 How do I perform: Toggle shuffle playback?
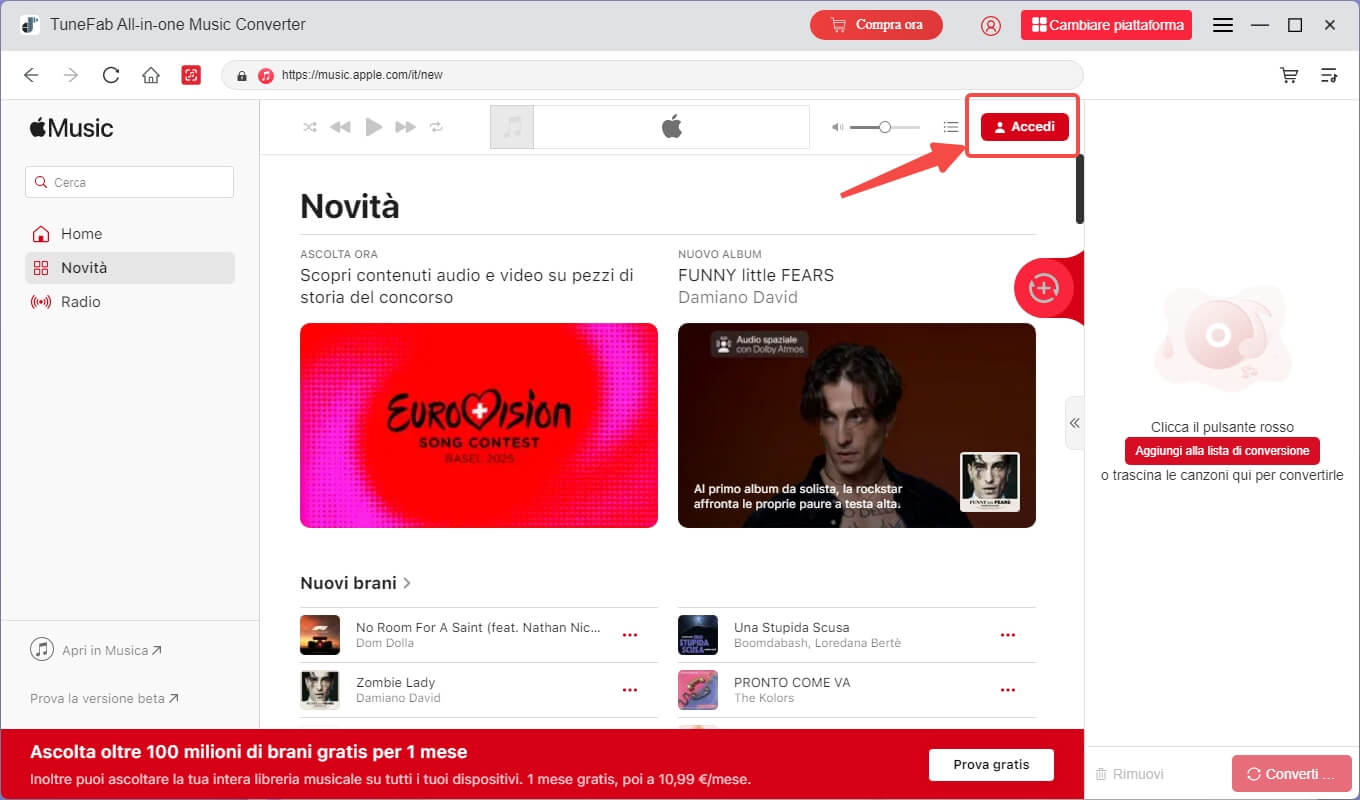310,127
